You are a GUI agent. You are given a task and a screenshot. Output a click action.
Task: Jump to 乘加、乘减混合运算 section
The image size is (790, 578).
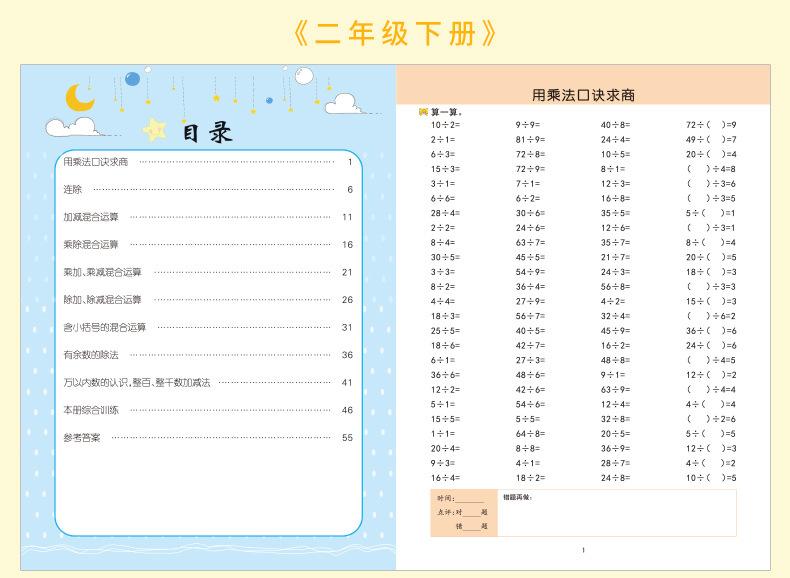click(102, 272)
